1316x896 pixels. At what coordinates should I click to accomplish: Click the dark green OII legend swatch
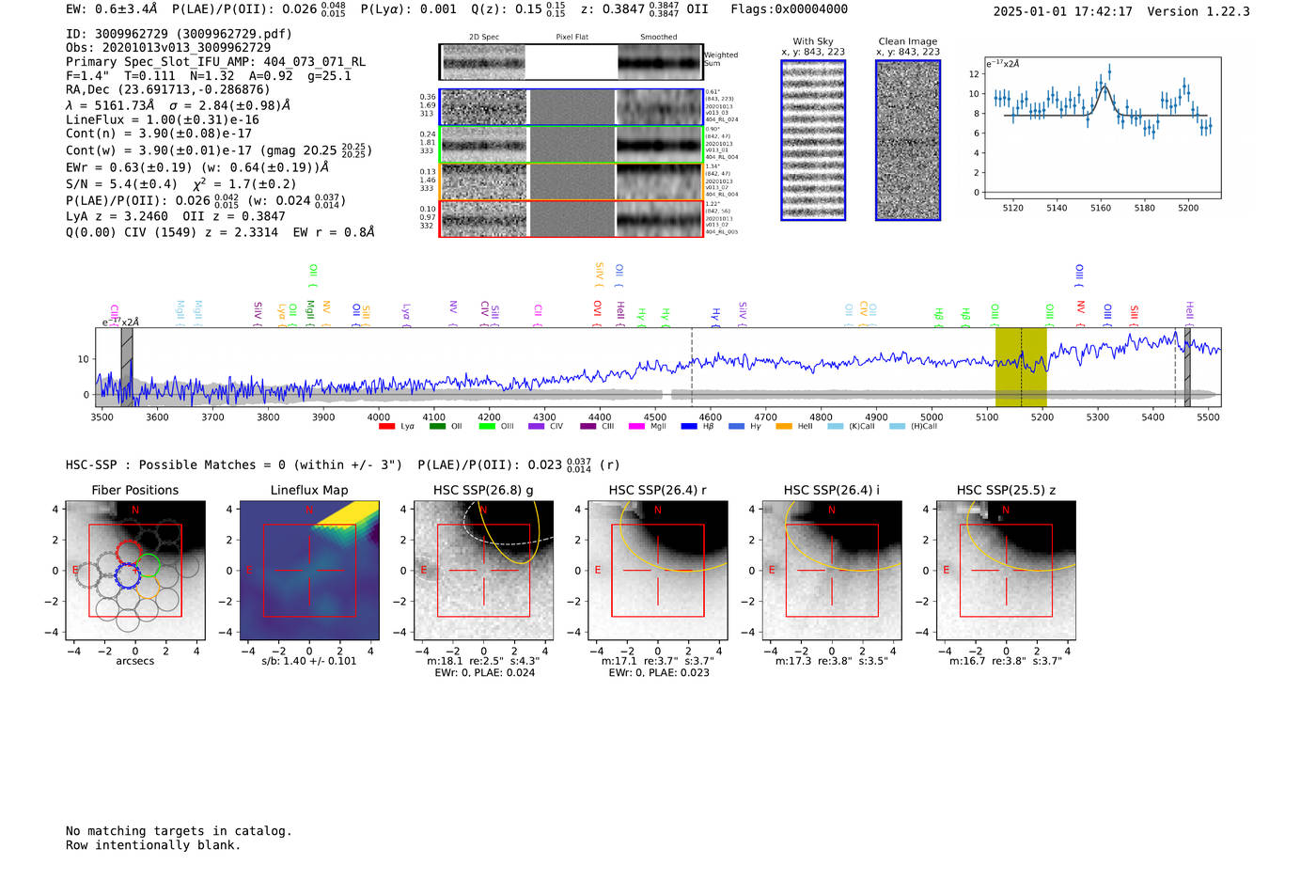pyautogui.click(x=437, y=427)
